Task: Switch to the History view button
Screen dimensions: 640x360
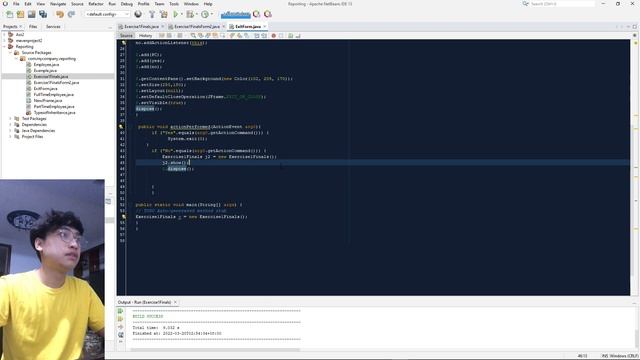Action: pos(145,36)
